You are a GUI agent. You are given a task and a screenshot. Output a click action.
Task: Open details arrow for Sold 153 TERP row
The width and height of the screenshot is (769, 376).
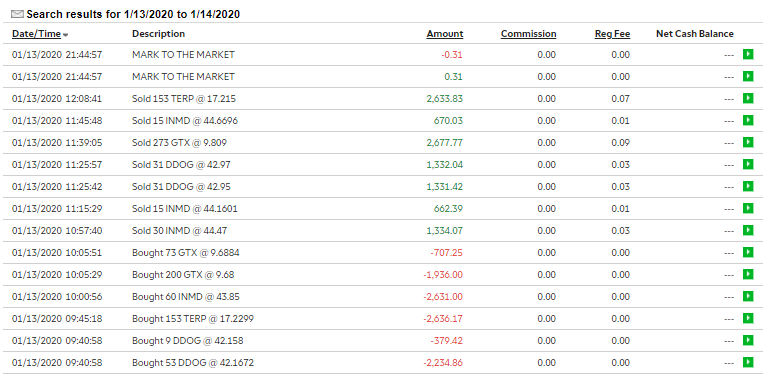(748, 98)
